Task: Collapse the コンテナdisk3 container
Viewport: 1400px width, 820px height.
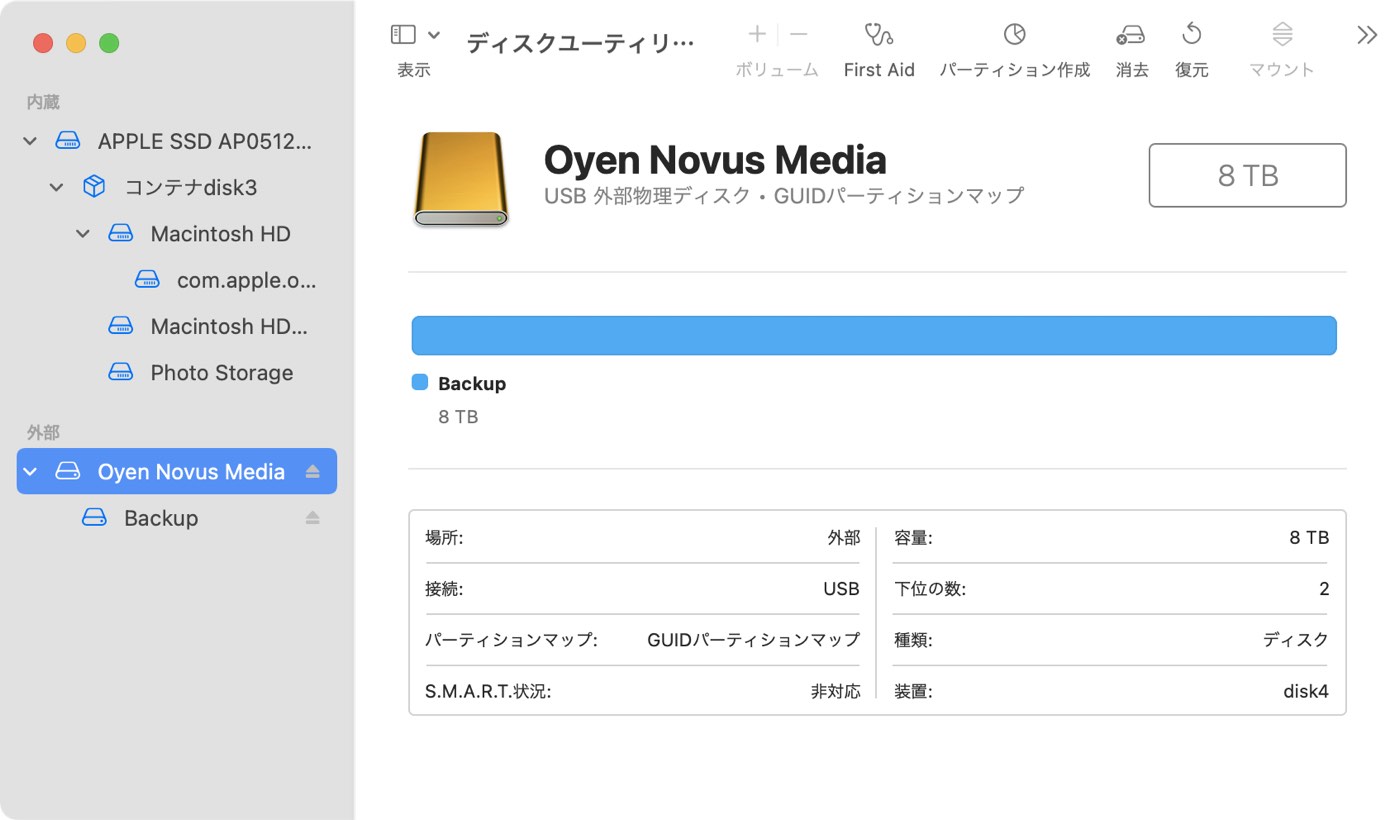Action: coord(56,188)
